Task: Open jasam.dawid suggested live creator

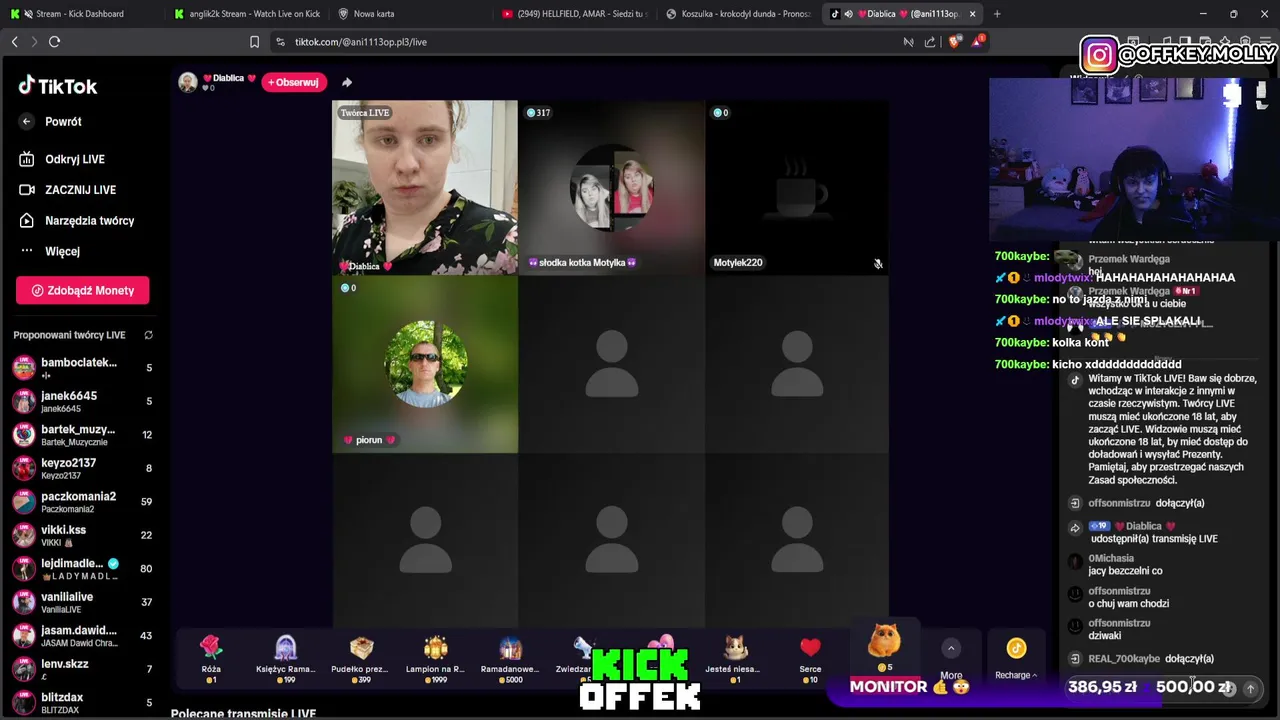Action: 82,636
